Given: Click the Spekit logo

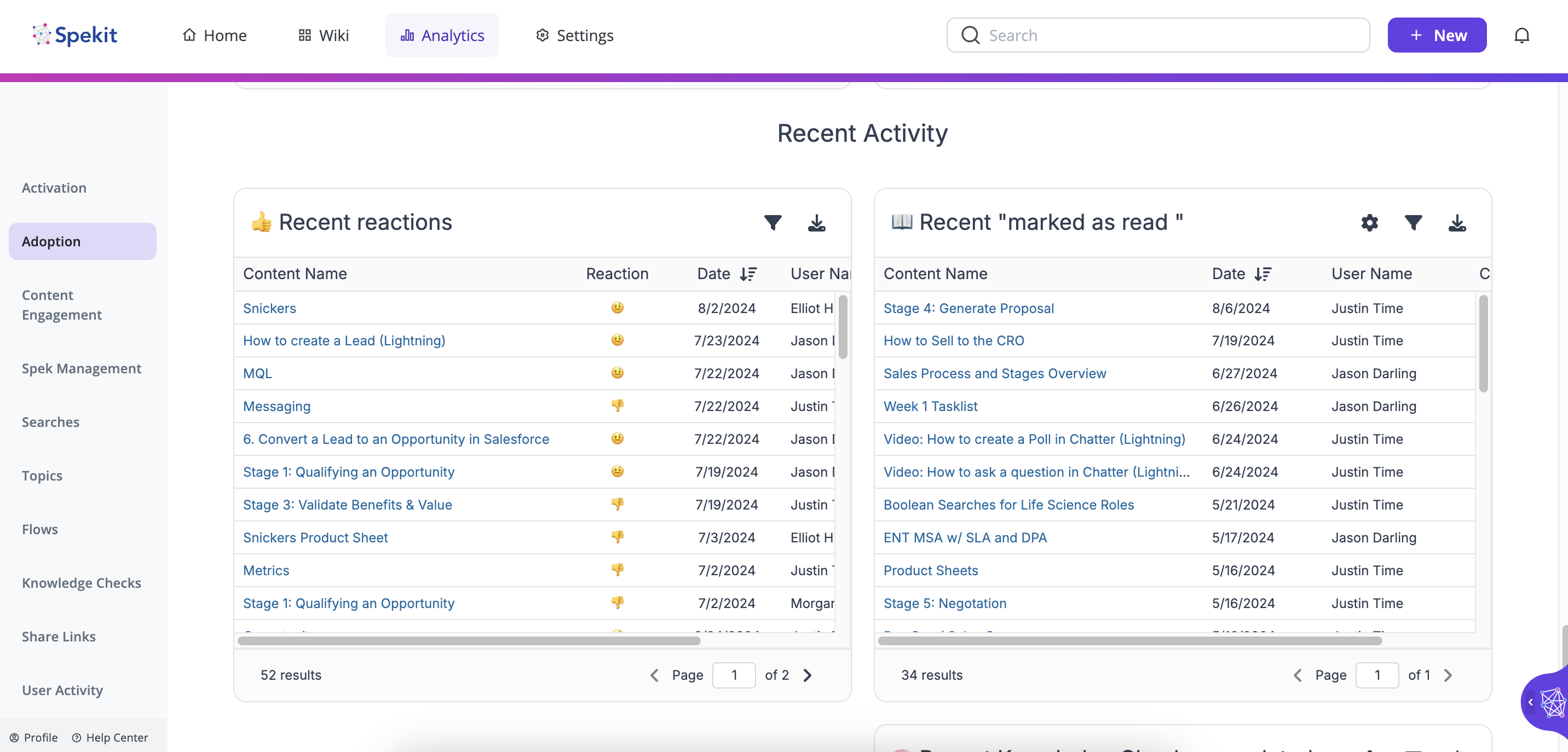Looking at the screenshot, I should 74,34.
